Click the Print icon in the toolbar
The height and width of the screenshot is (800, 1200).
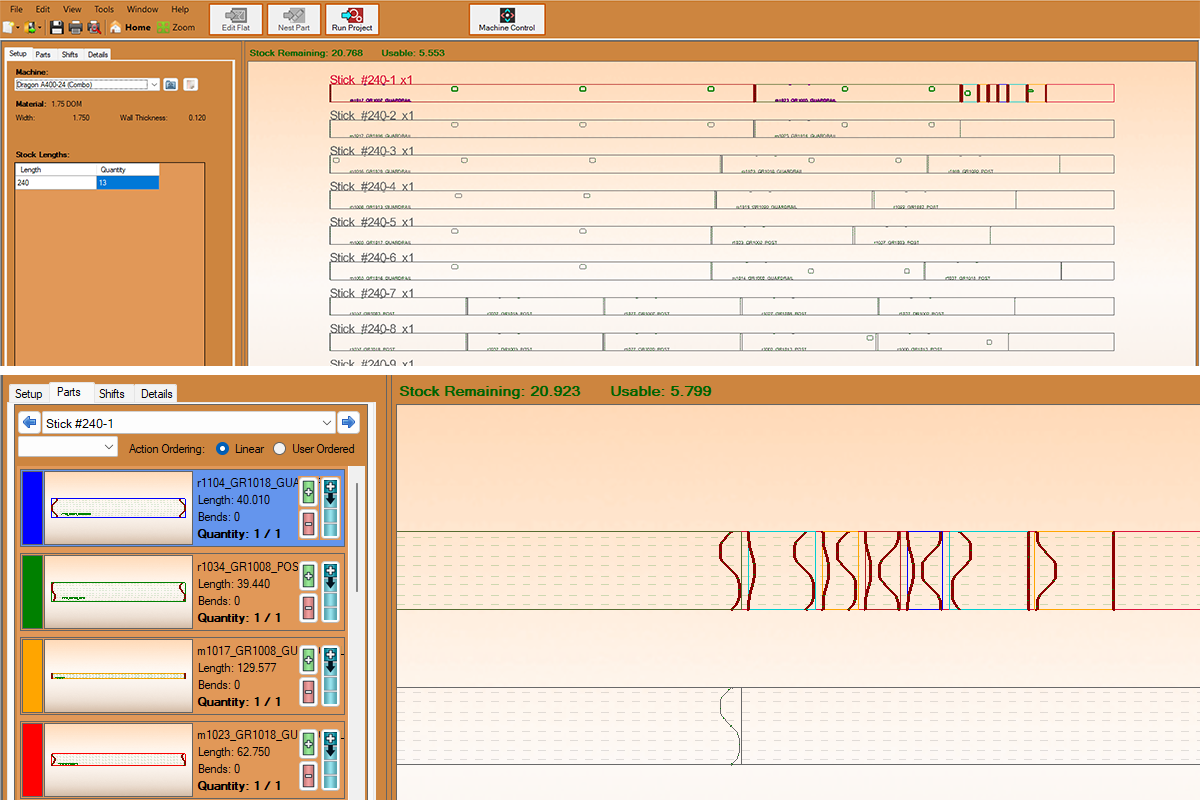(x=76, y=27)
